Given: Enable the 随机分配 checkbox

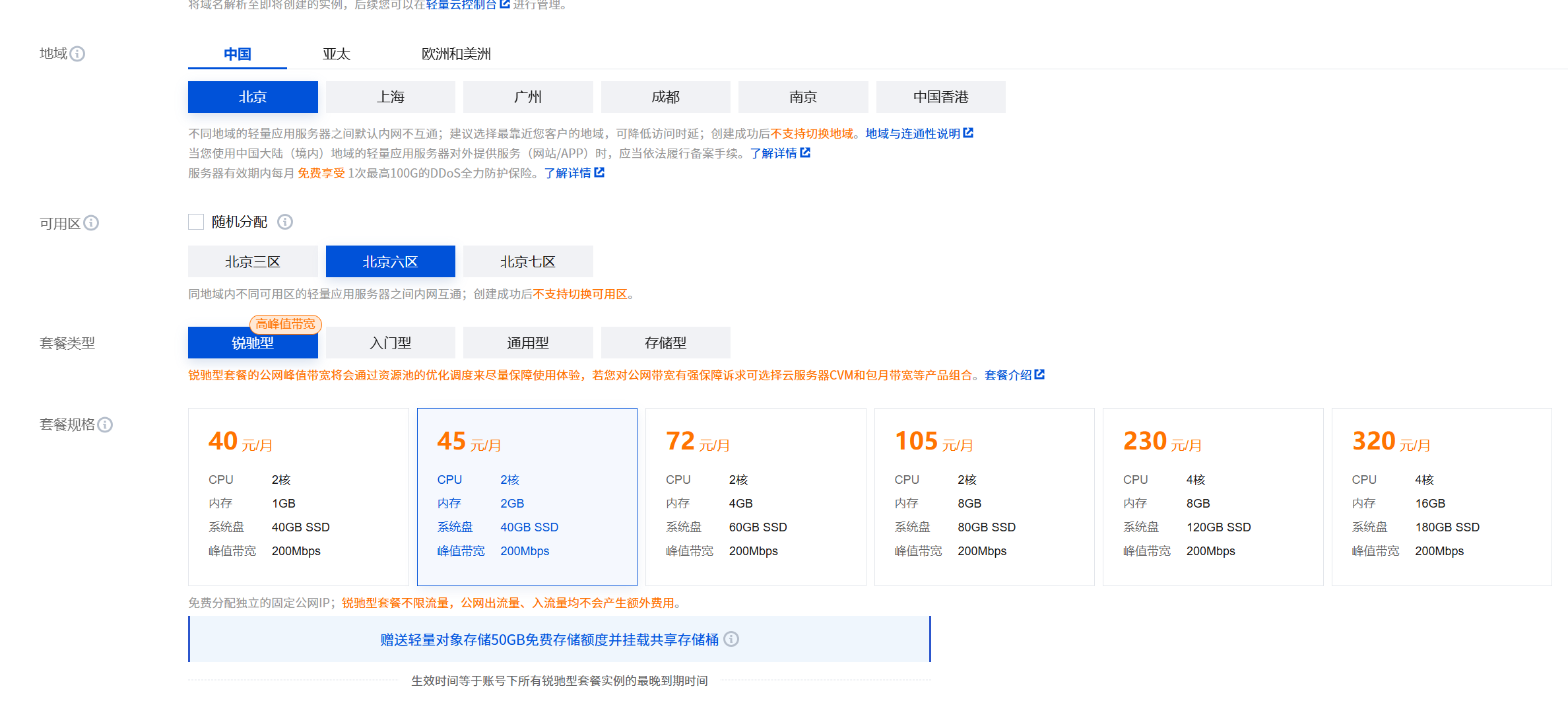Looking at the screenshot, I should [195, 222].
